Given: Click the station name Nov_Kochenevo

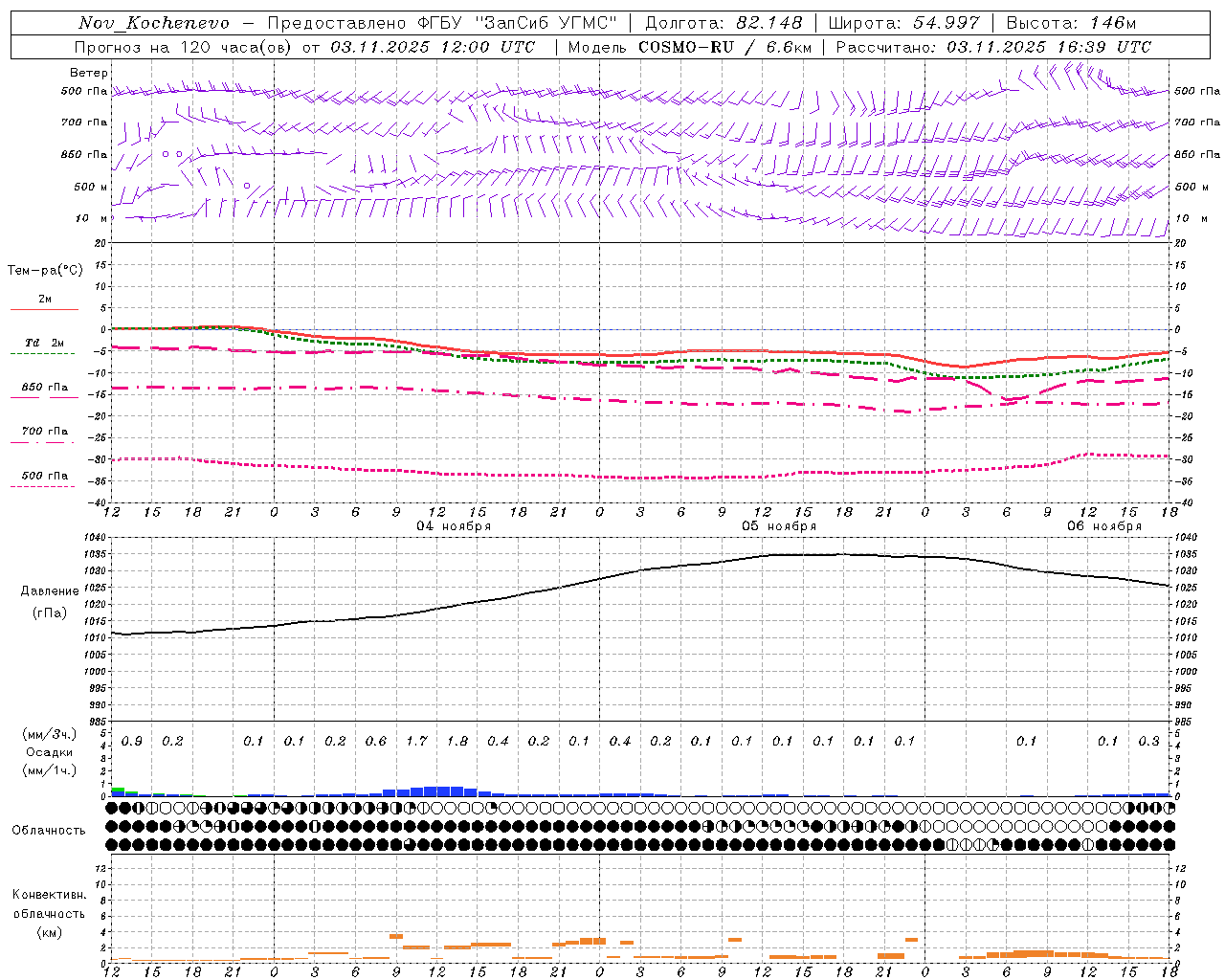Looking at the screenshot, I should tap(154, 23).
